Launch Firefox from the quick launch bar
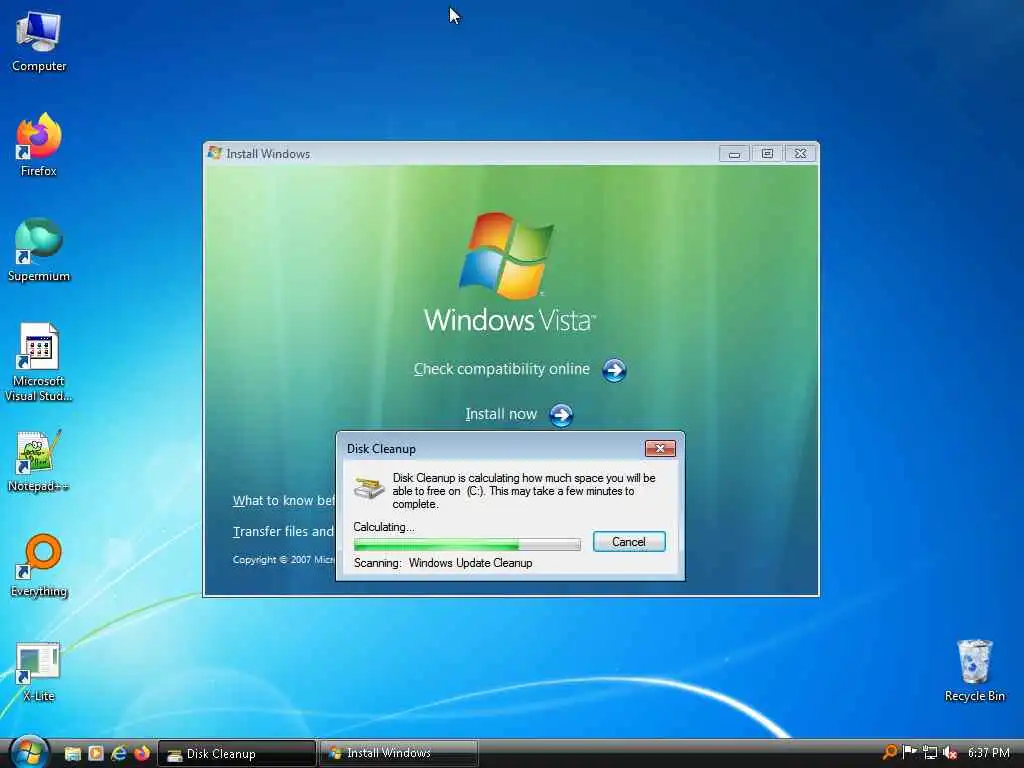Screen dimensions: 1024x768 [142, 754]
